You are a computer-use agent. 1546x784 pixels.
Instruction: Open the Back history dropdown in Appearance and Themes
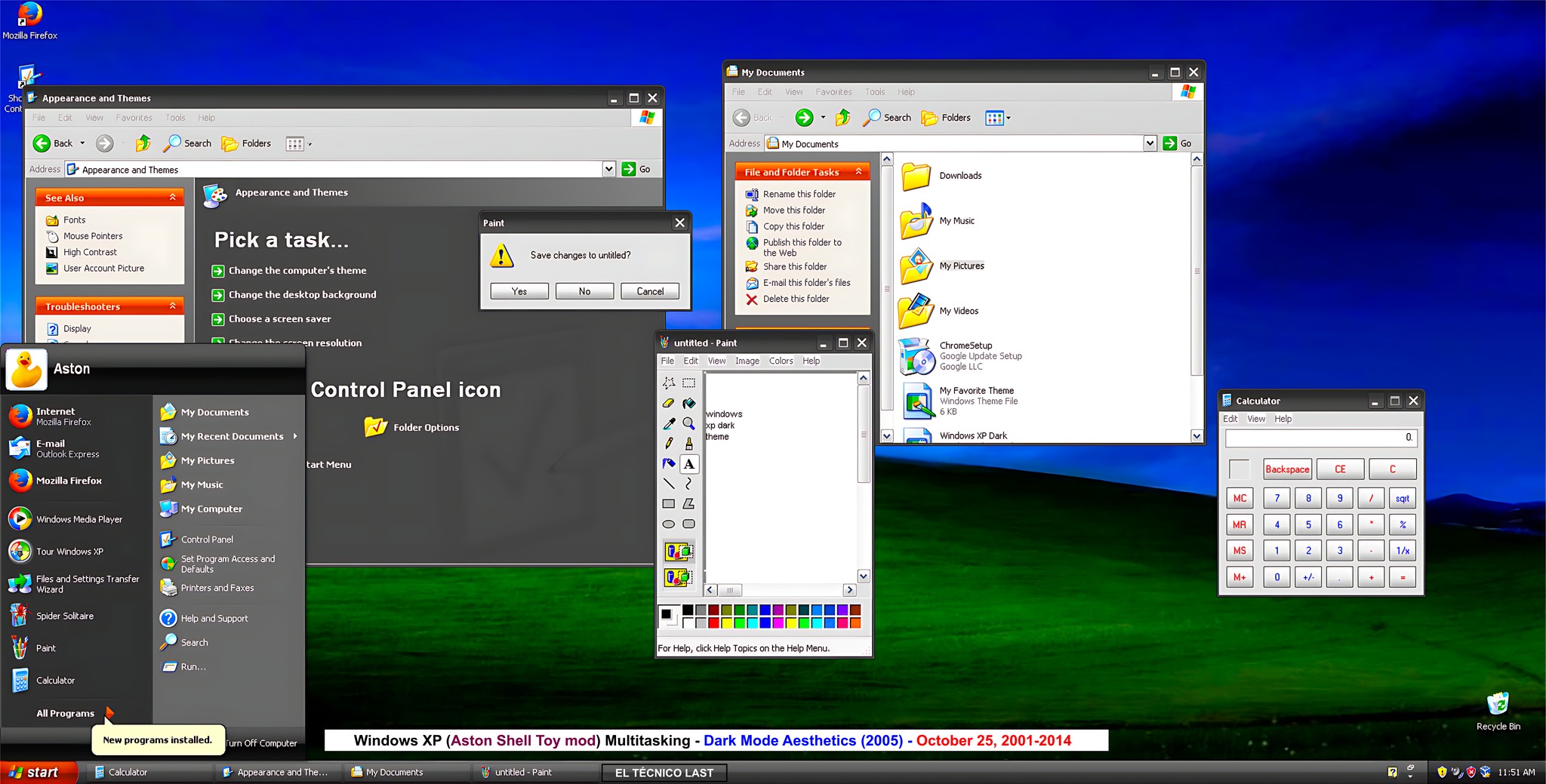tap(82, 143)
